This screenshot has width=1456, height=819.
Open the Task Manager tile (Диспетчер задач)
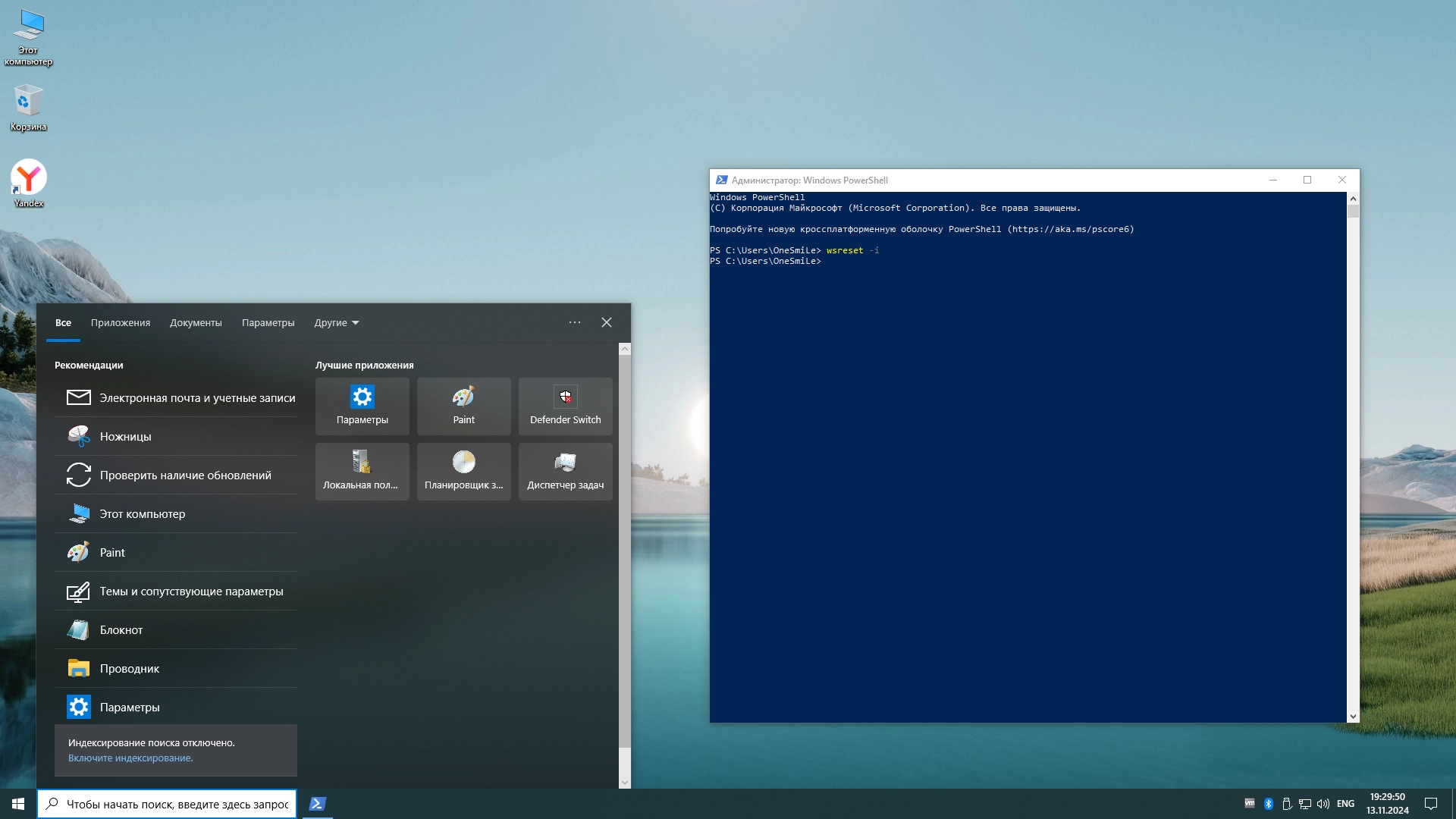pyautogui.click(x=565, y=471)
